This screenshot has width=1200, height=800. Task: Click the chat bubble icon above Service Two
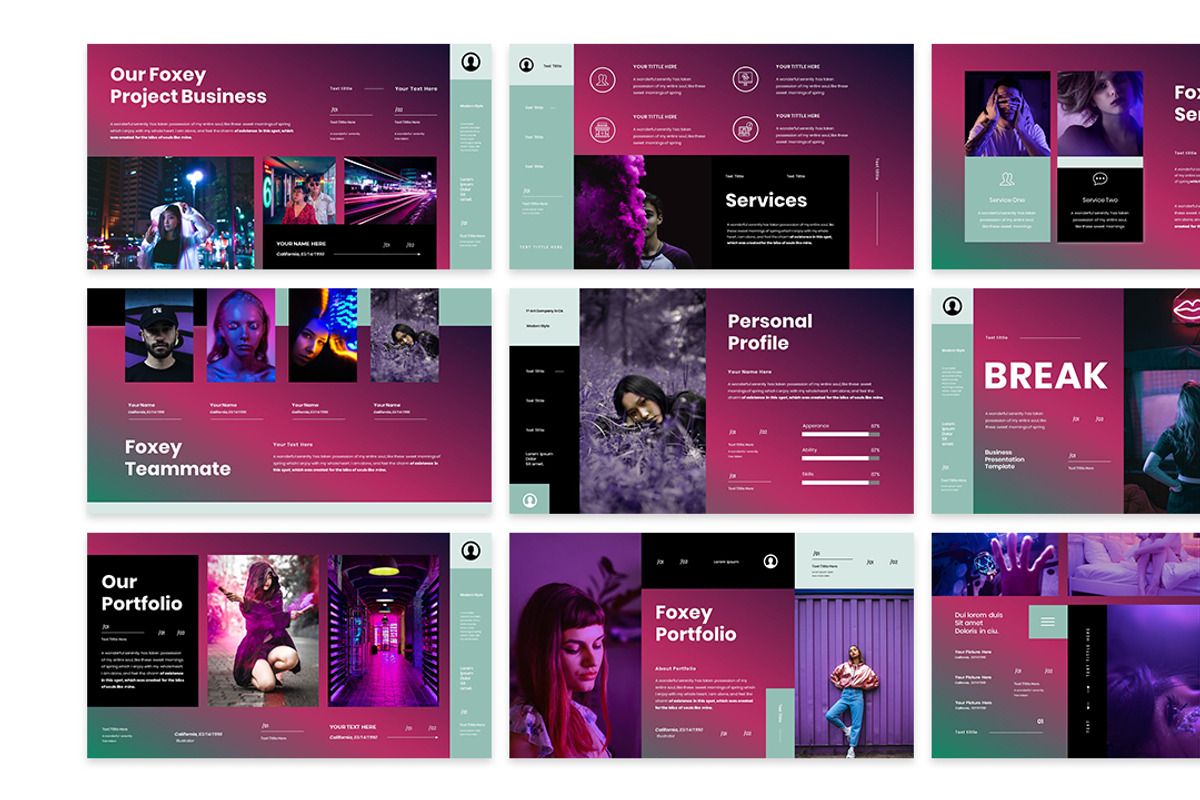(x=1100, y=179)
